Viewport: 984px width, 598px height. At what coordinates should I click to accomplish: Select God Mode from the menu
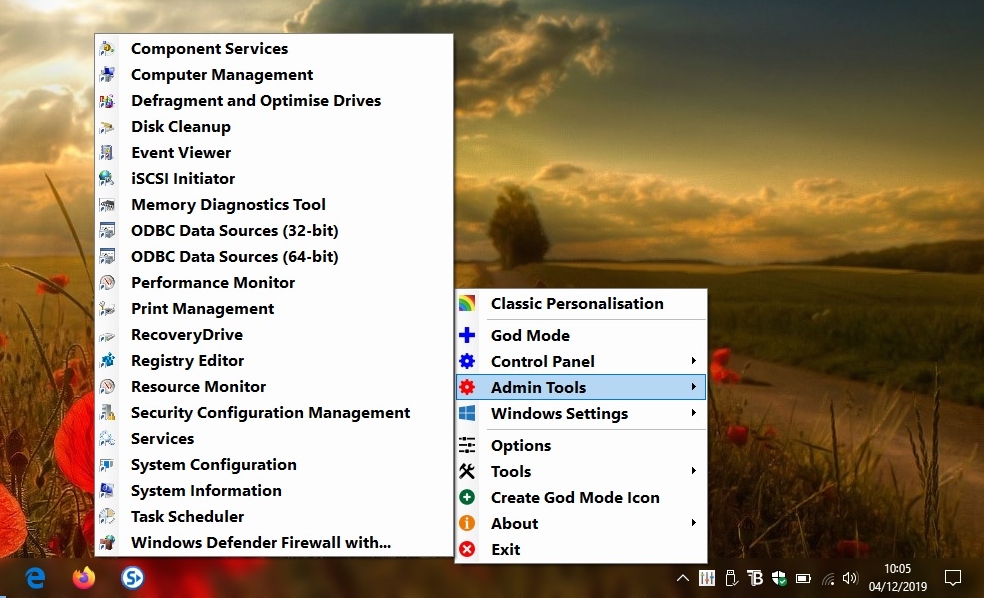pyautogui.click(x=581, y=335)
